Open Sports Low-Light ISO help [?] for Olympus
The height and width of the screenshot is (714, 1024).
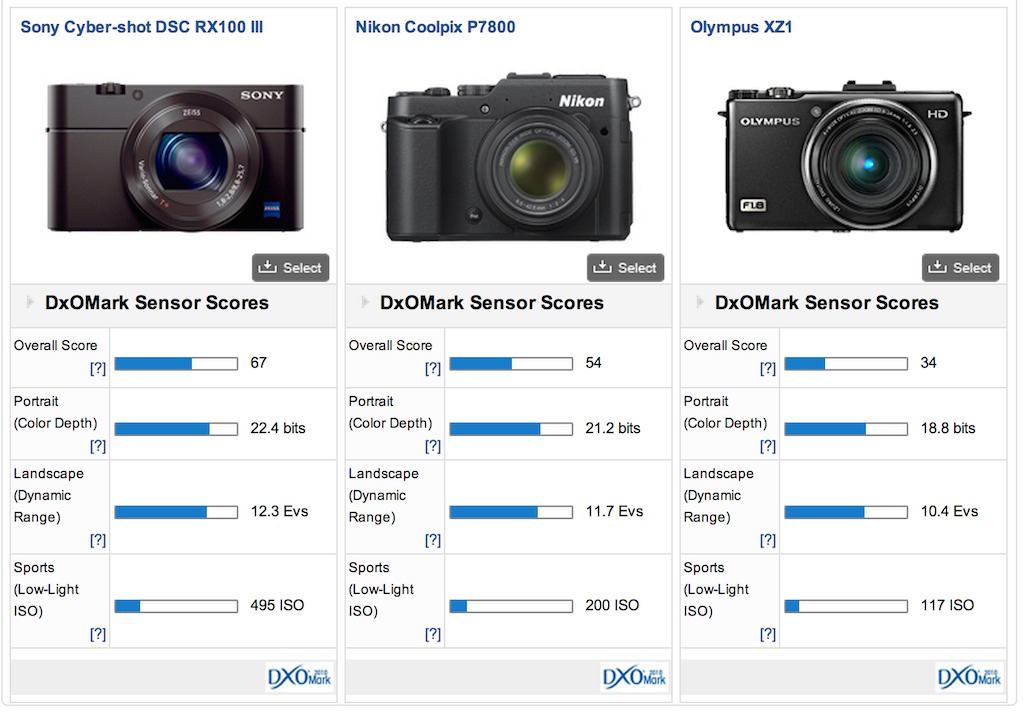[x=767, y=634]
